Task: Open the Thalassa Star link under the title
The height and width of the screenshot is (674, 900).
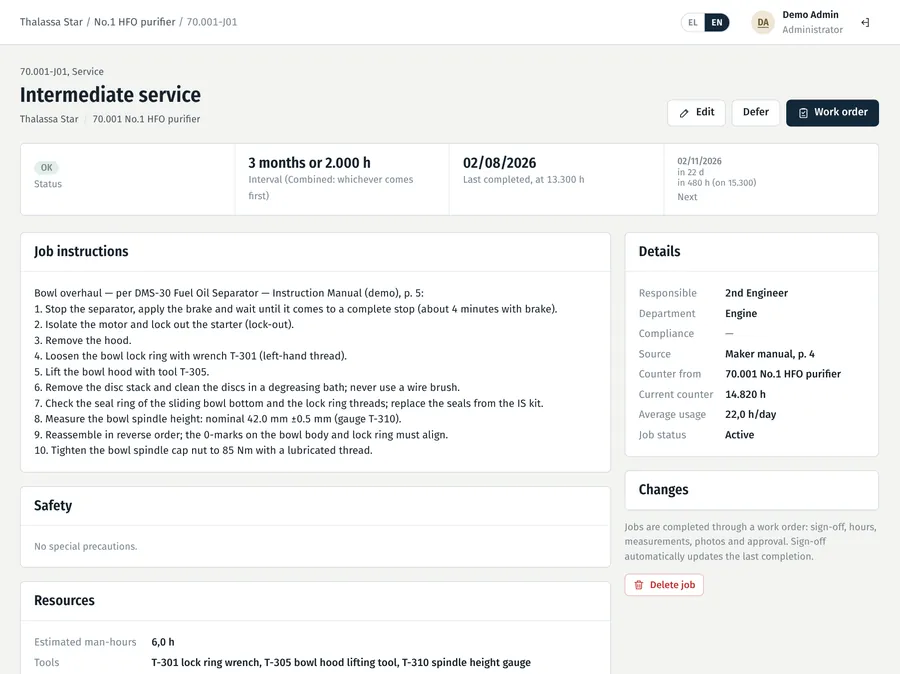Action: (x=49, y=119)
